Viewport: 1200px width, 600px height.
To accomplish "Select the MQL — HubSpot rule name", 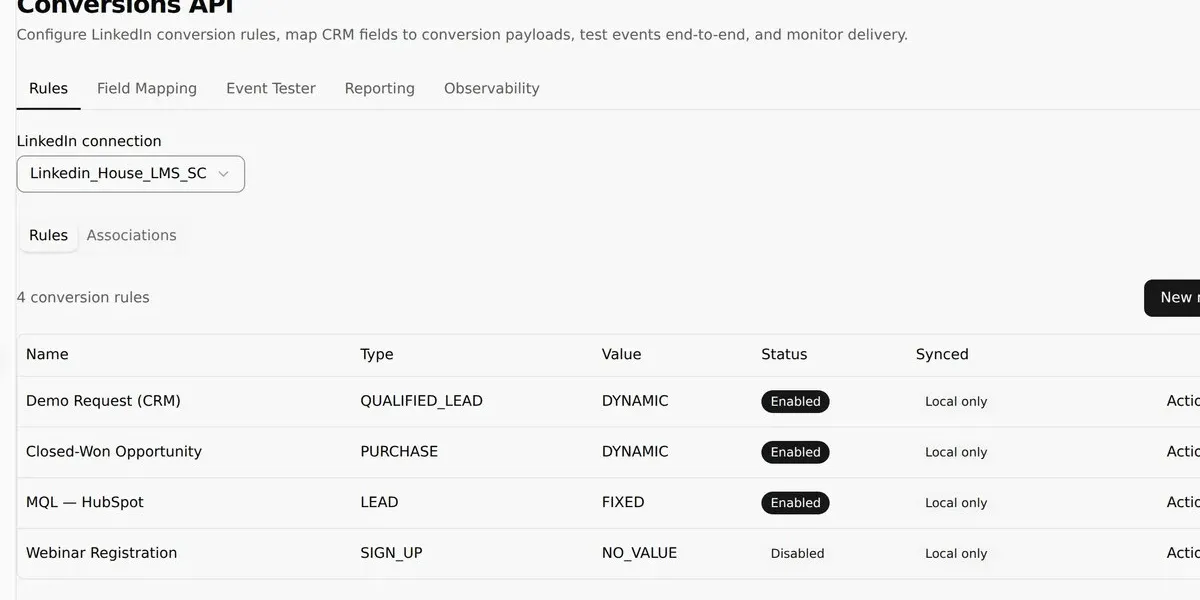I will tap(85, 502).
